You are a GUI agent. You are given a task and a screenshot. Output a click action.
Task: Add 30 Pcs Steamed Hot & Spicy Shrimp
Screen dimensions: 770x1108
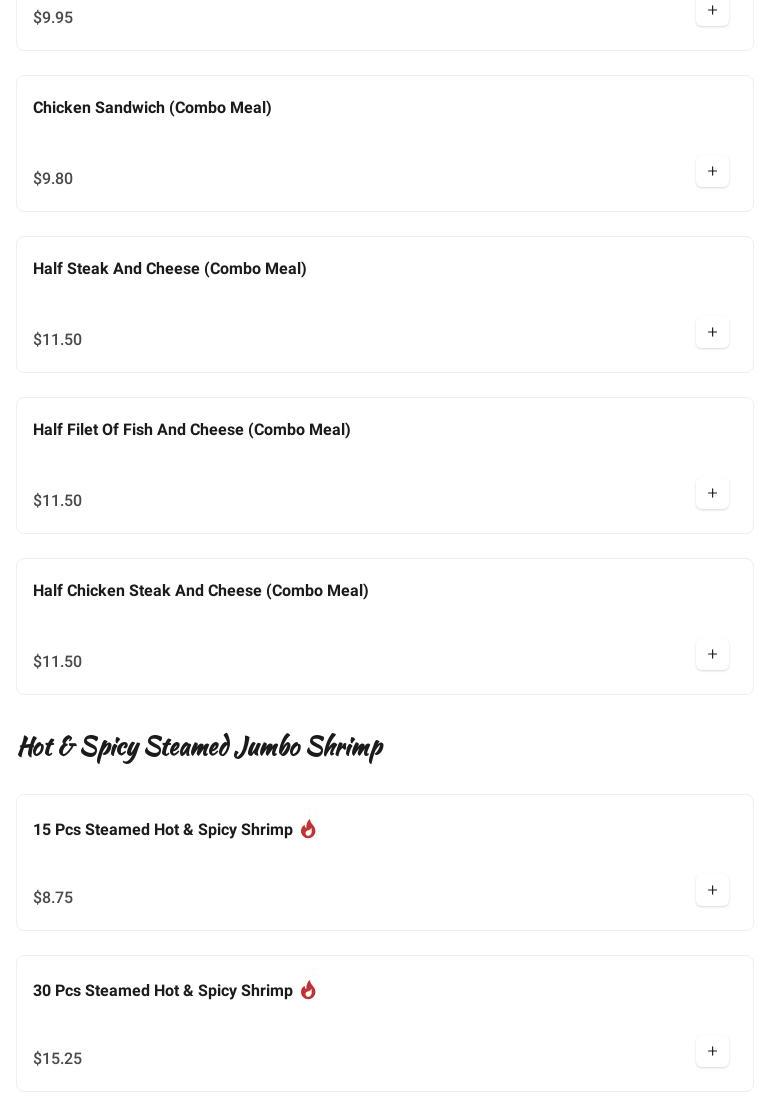click(x=712, y=1051)
